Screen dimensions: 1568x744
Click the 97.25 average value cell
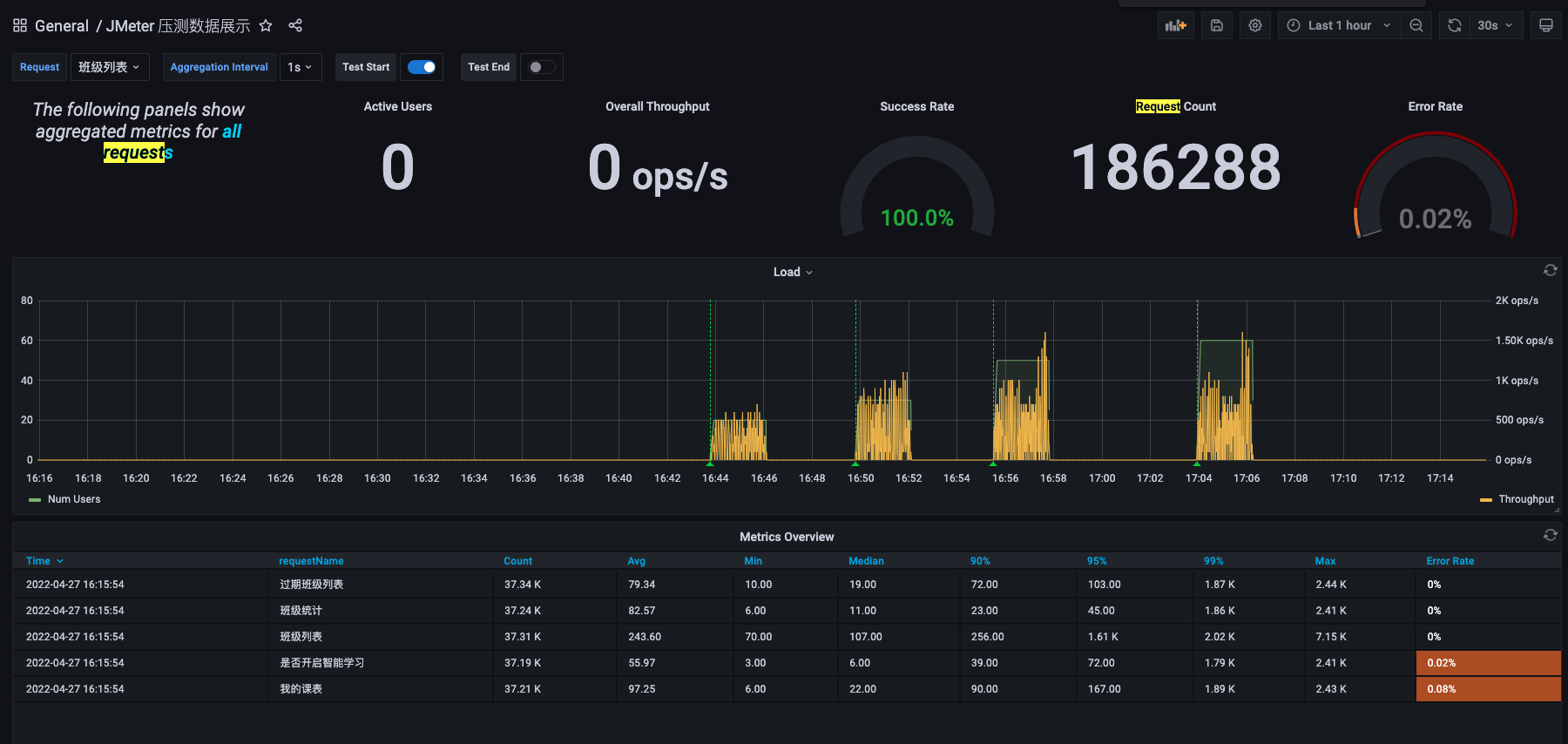(675, 689)
